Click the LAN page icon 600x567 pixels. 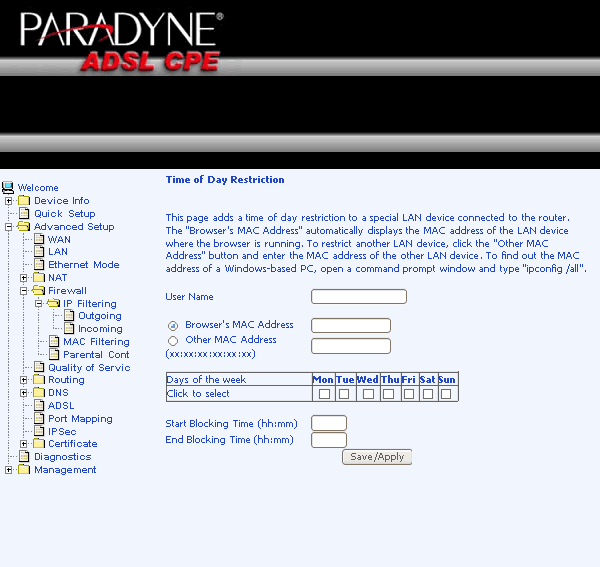click(39, 251)
